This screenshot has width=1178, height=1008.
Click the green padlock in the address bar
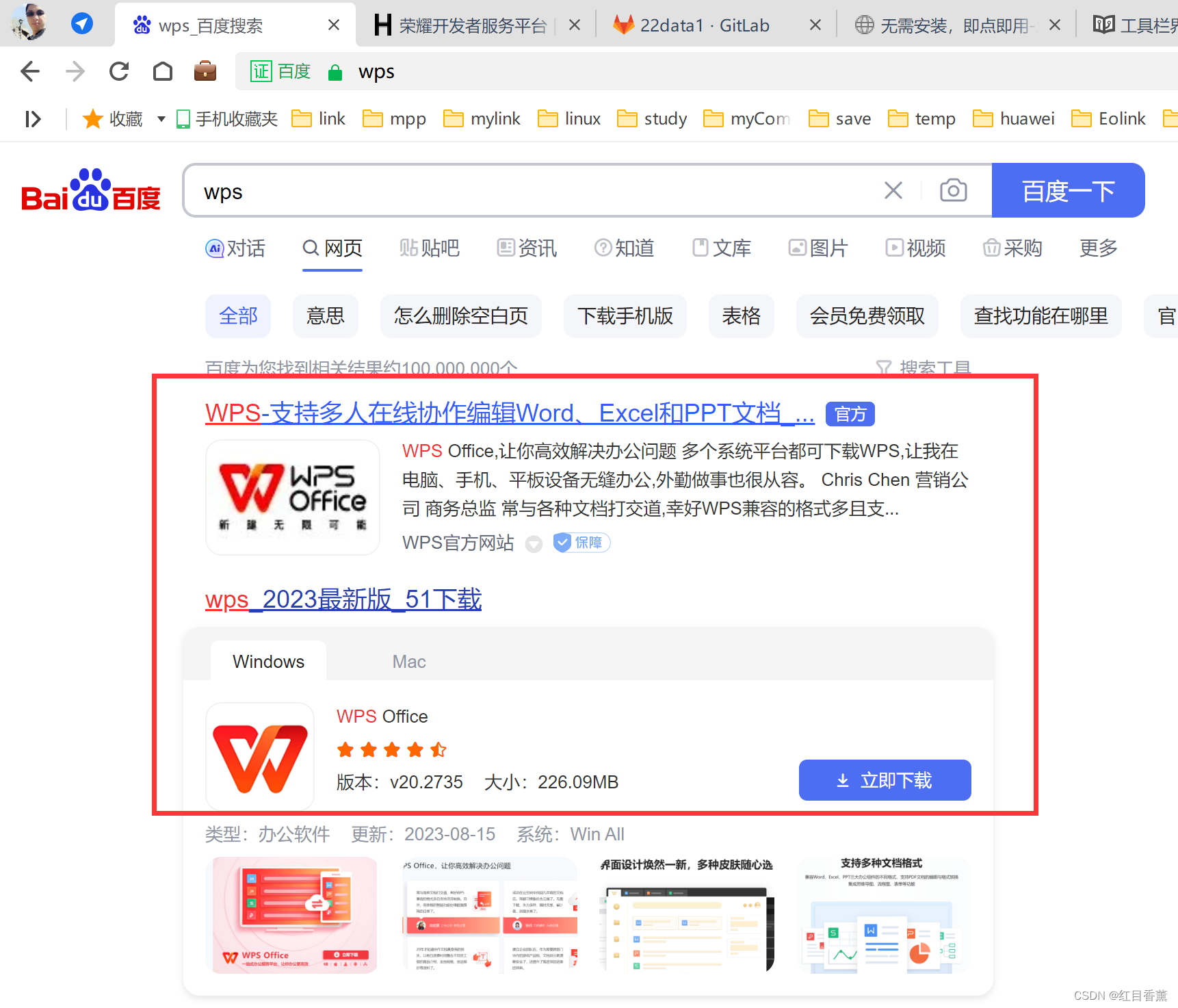coord(335,72)
